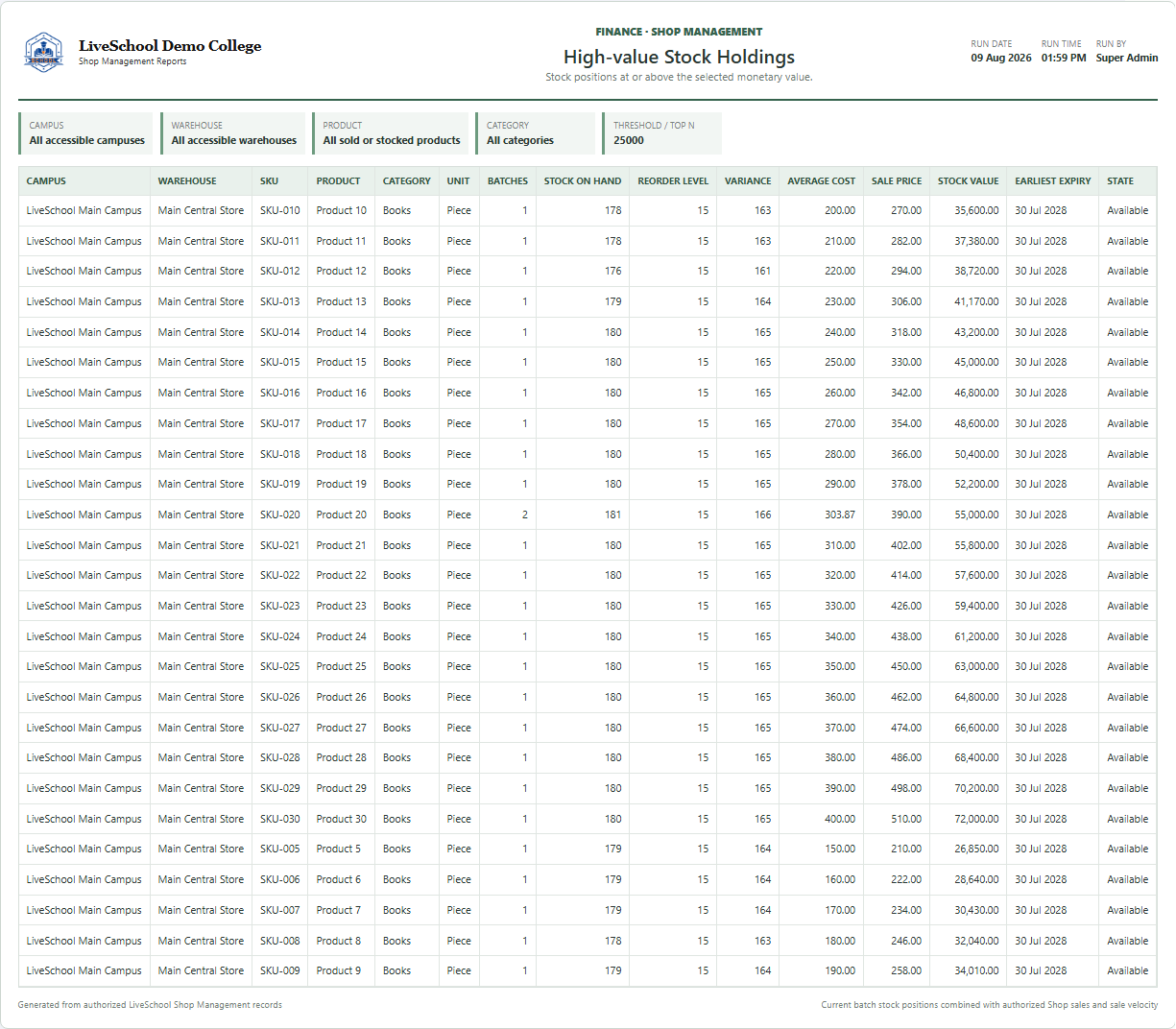This screenshot has height=1029, width=1176.
Task: Click sale price 270.00
Action: pos(906,210)
